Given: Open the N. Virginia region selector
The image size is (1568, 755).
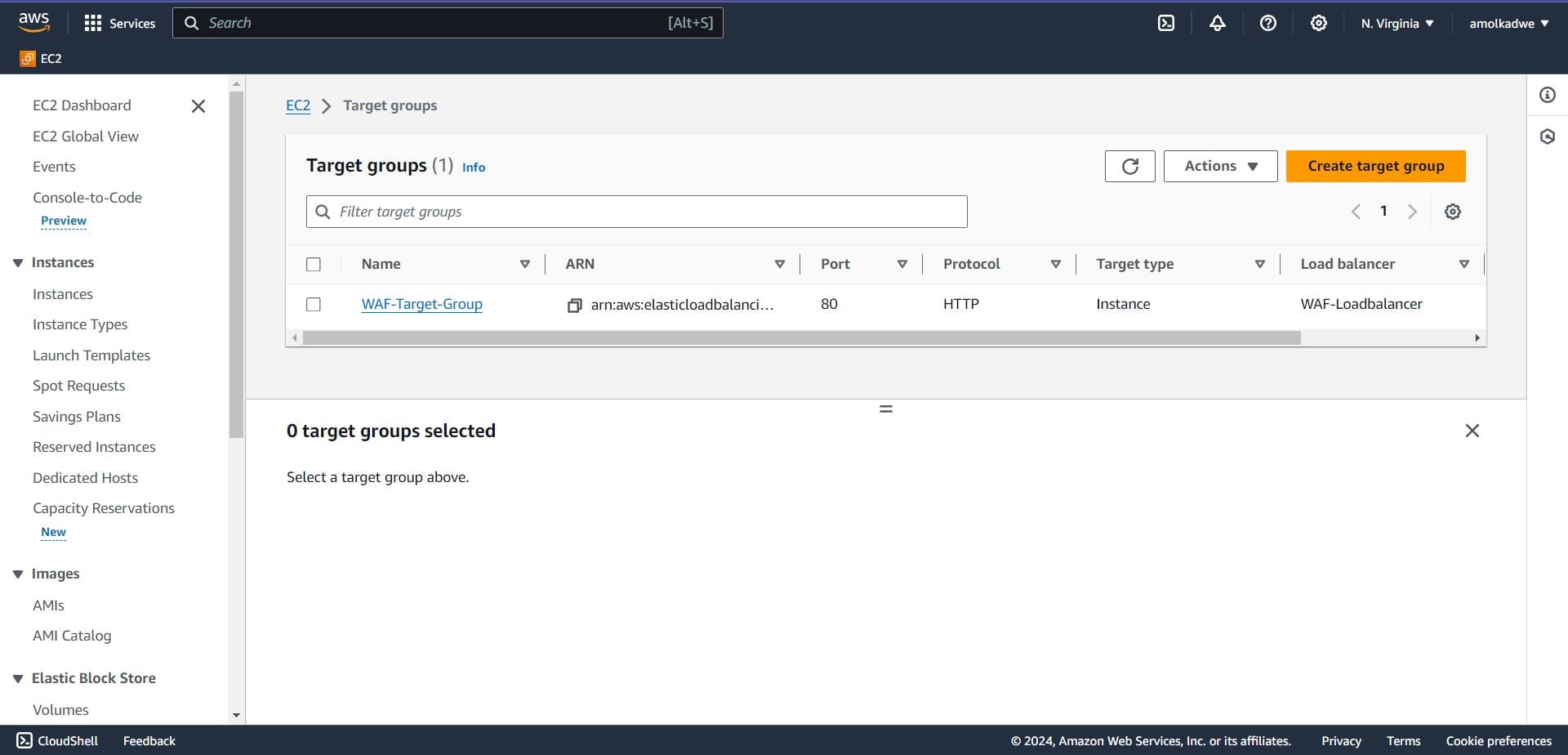Looking at the screenshot, I should click(1397, 23).
